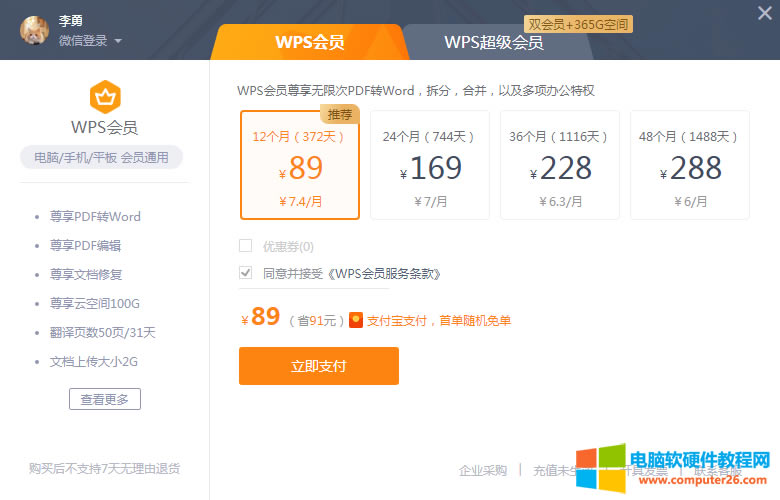Open the 企业采购 link
This screenshot has width=780, height=500.
pos(483,470)
